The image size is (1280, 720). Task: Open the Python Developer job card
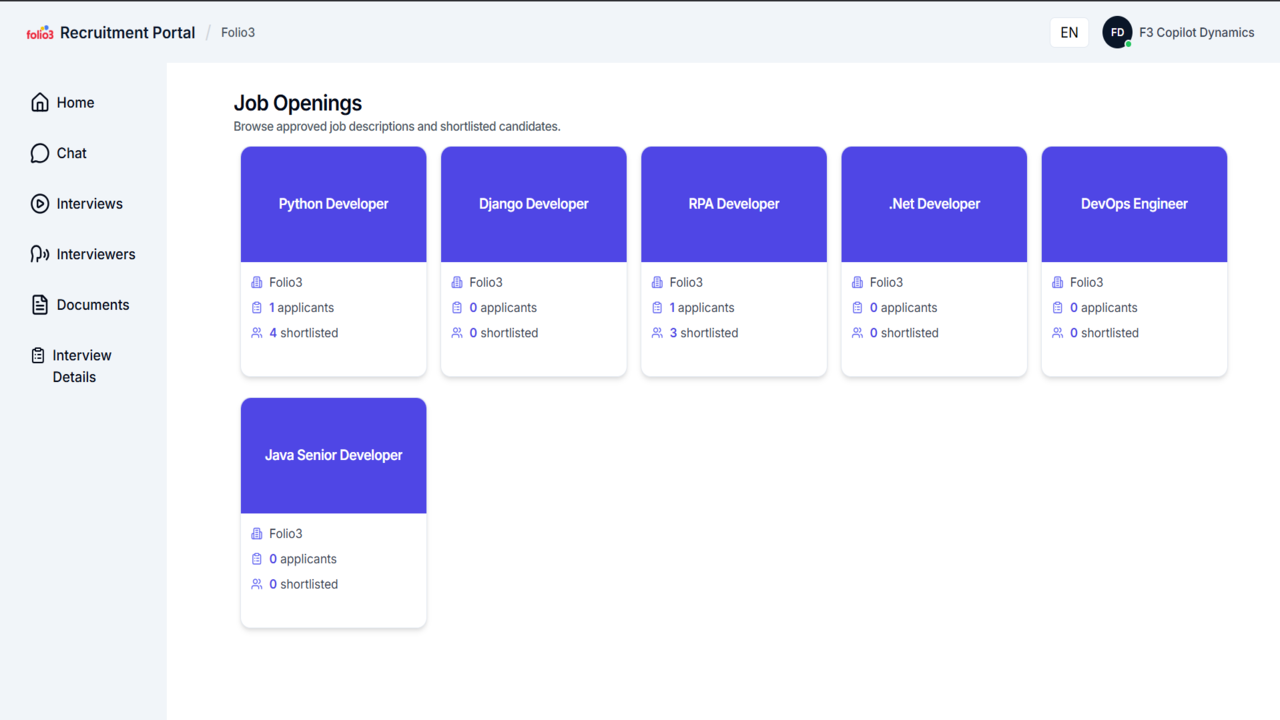coord(334,262)
